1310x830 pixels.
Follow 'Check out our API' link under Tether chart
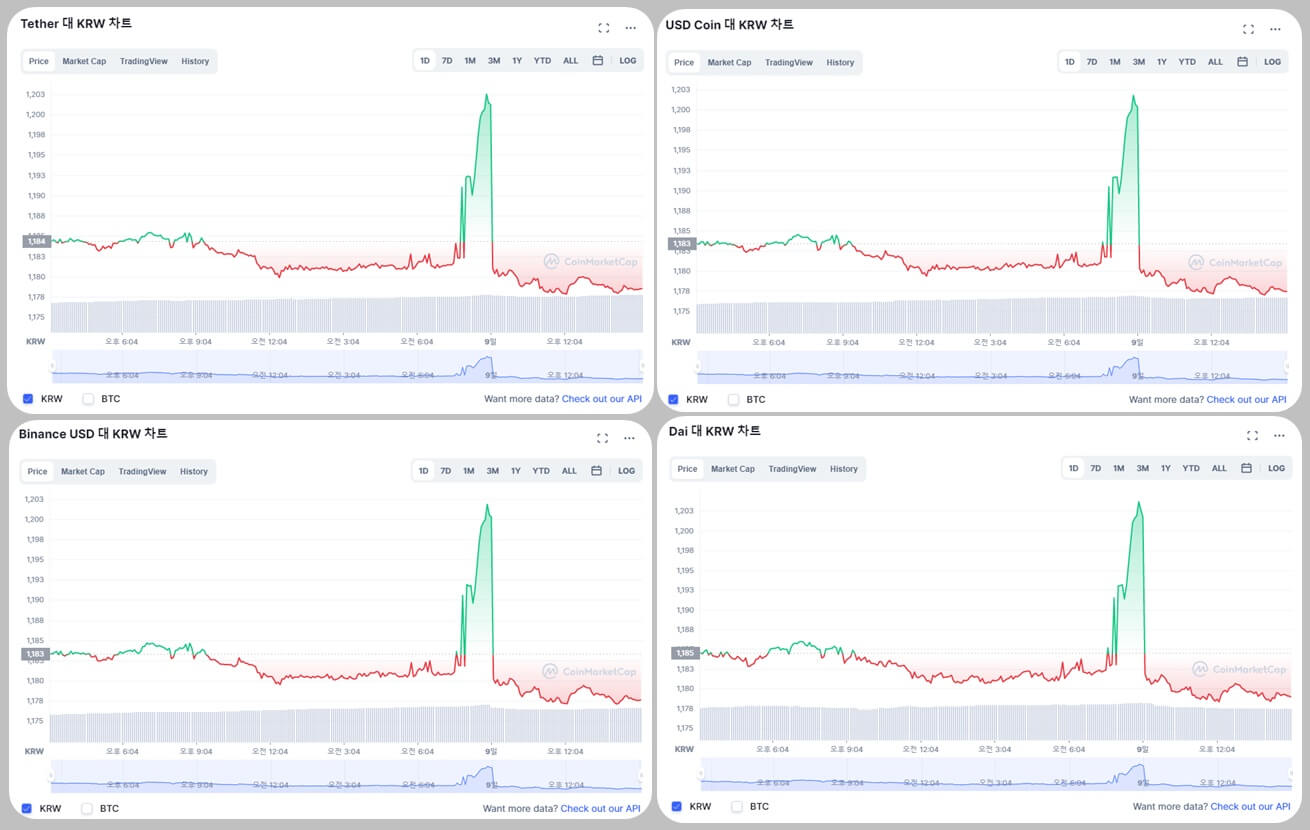coord(601,399)
